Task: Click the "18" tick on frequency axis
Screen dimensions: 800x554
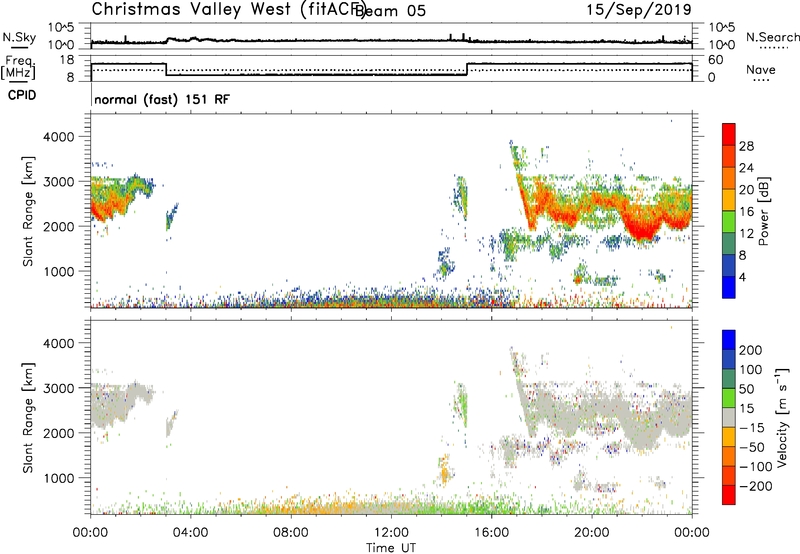Action: pos(67,60)
